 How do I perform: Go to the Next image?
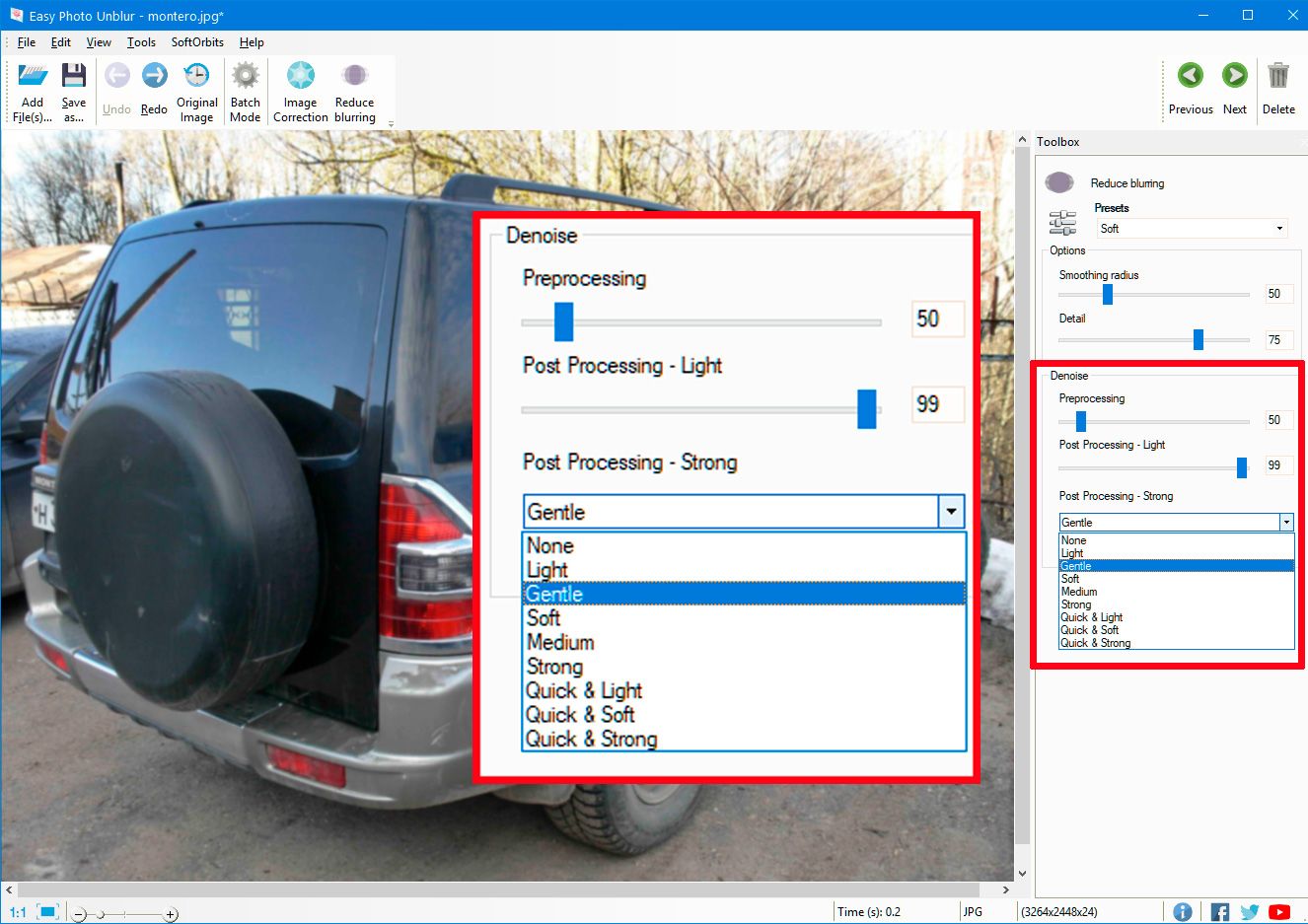tap(1234, 77)
